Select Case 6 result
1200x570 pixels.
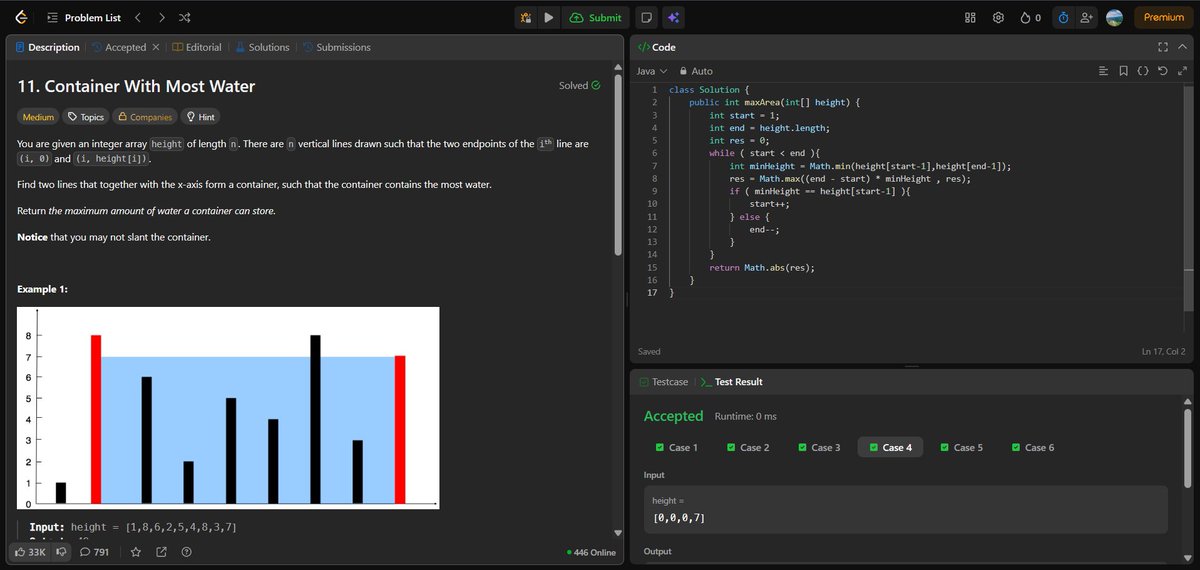click(x=1033, y=447)
